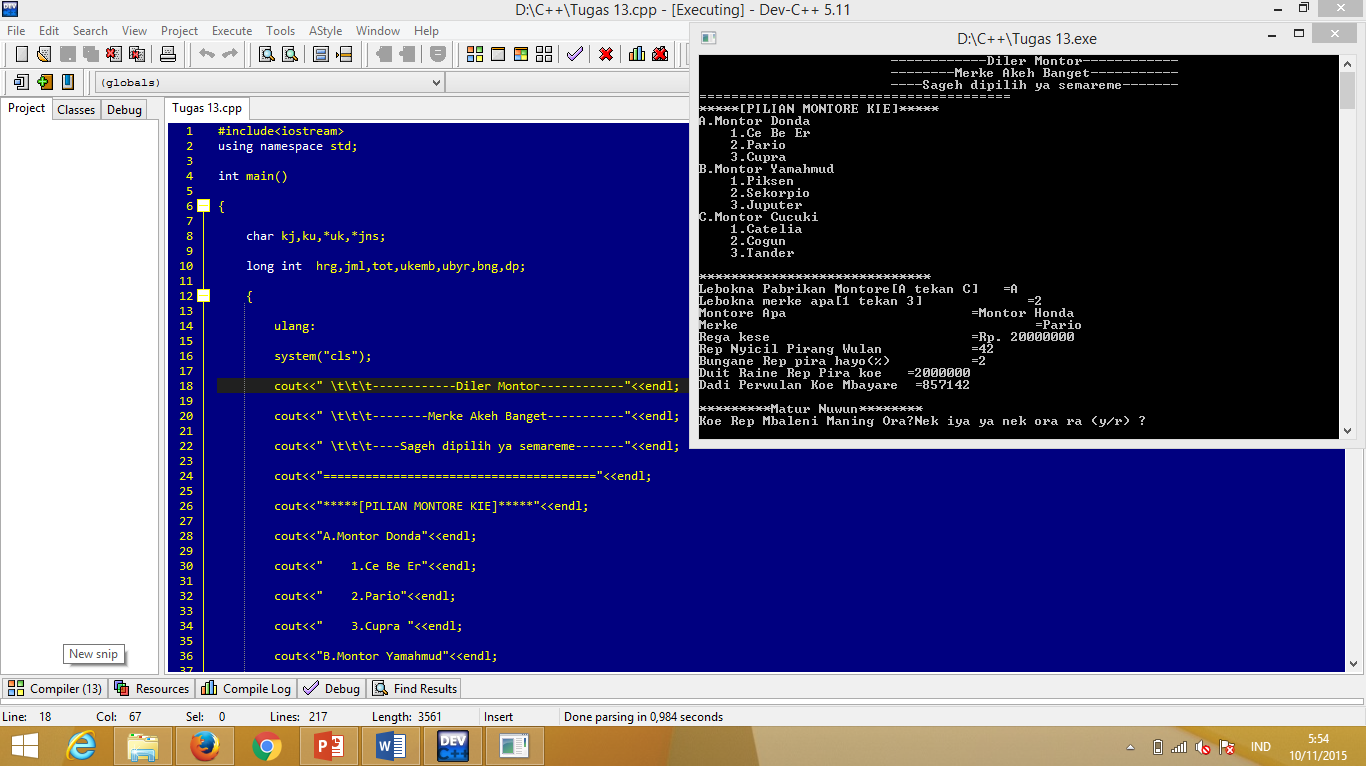This screenshot has width=1366, height=766.
Task: Click the Toggle Bookmarks toolbar icon
Action: coord(44,82)
